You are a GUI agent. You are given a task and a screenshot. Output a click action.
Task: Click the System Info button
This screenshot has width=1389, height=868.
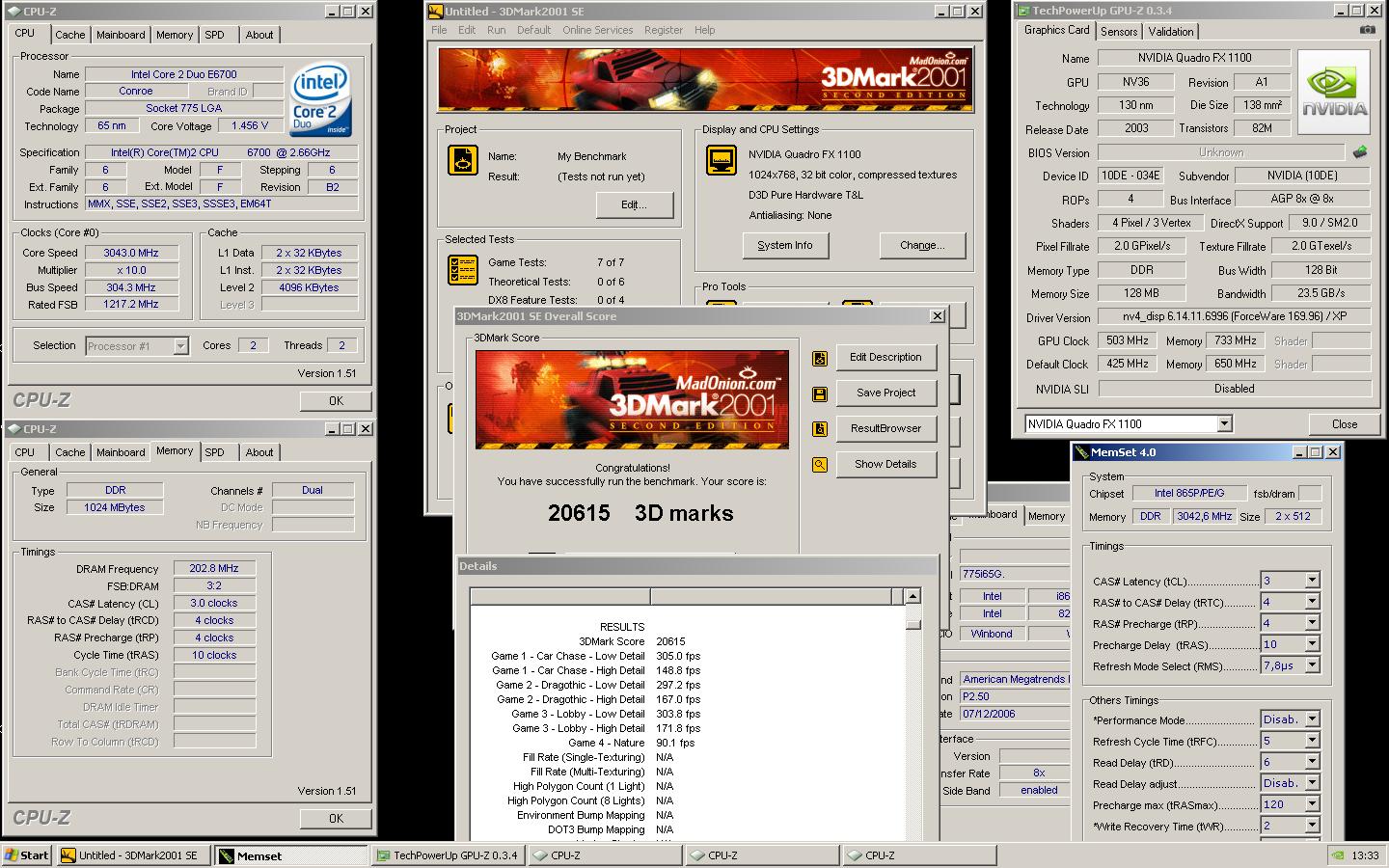(785, 245)
